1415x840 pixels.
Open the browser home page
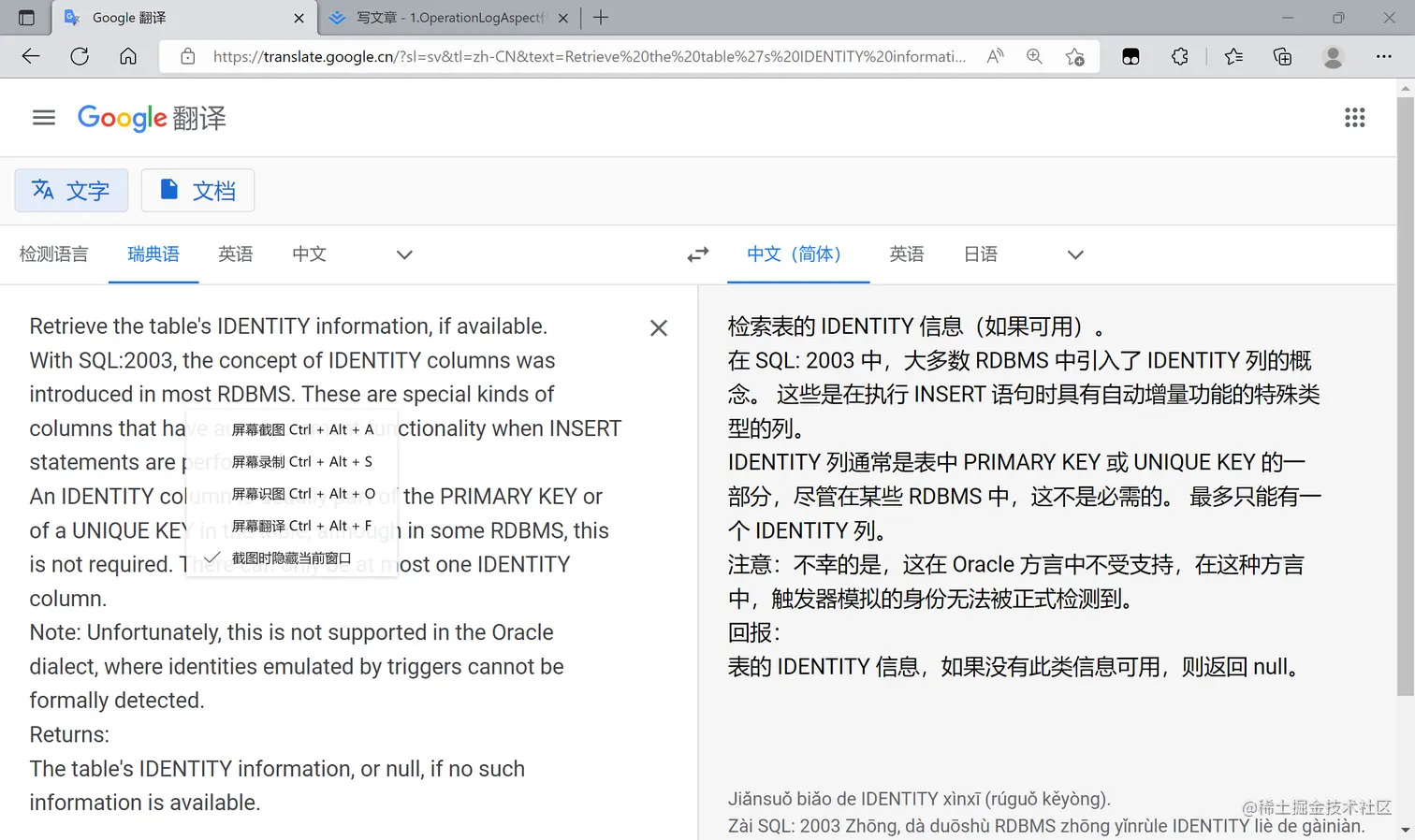[128, 56]
